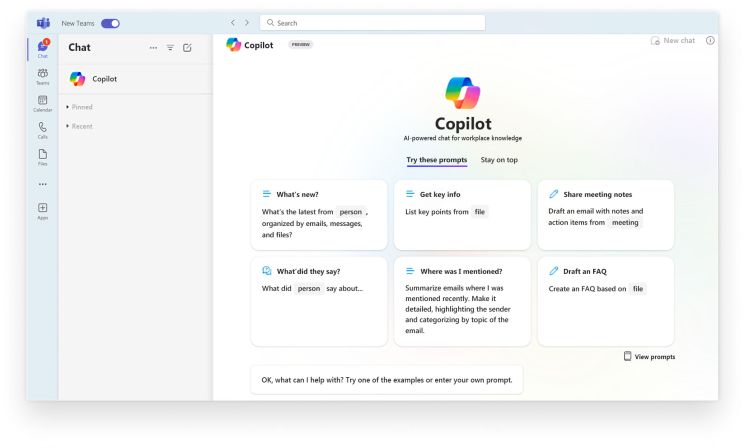
Task: Click person placeholder in What's new? card
Action: [351, 212]
